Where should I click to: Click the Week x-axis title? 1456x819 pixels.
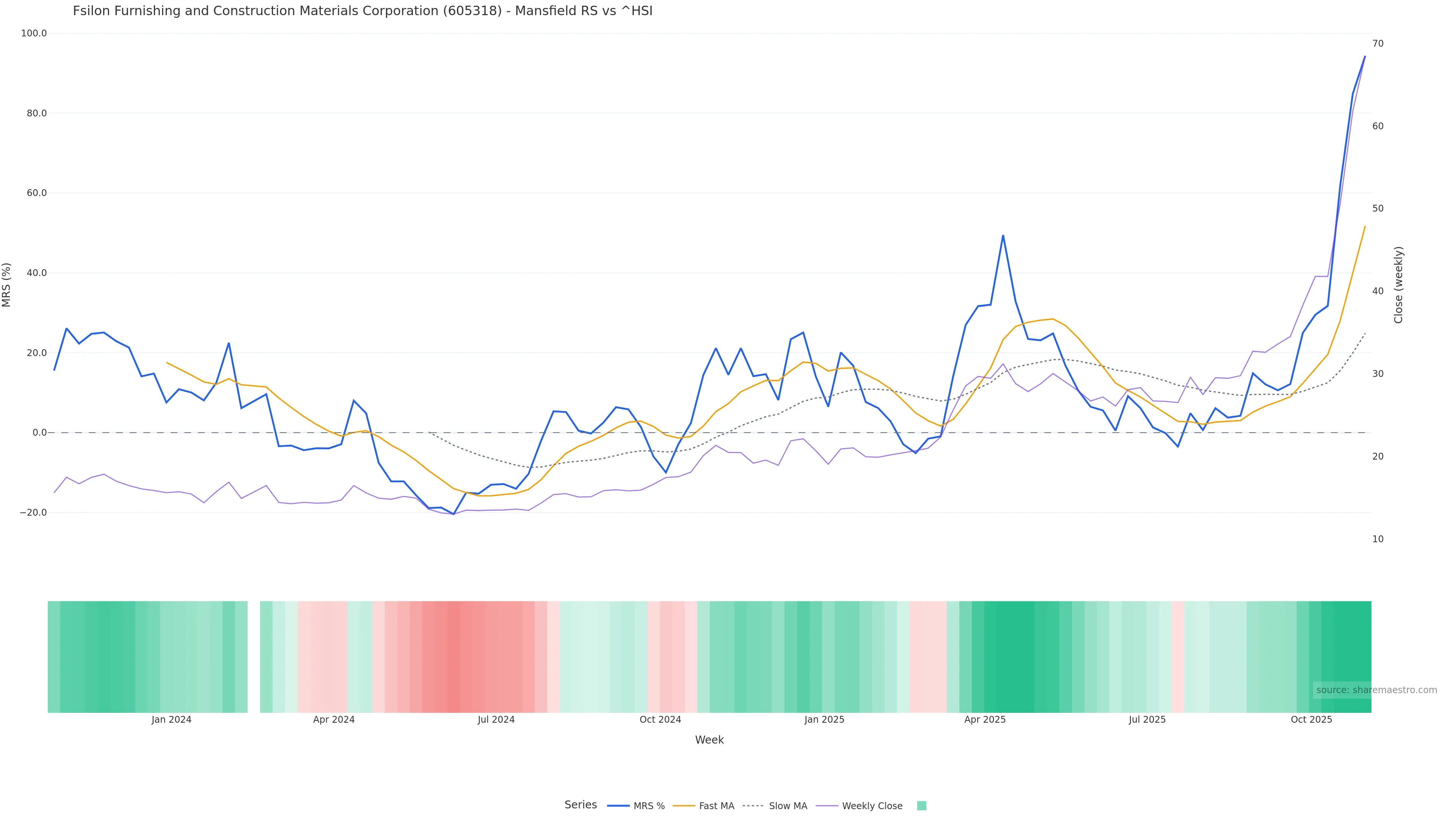point(709,740)
